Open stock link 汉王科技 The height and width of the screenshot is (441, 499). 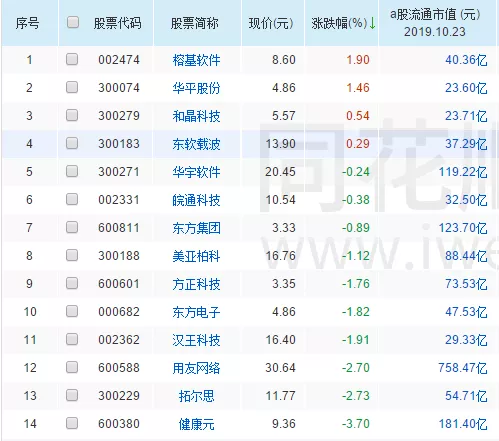click(x=196, y=340)
